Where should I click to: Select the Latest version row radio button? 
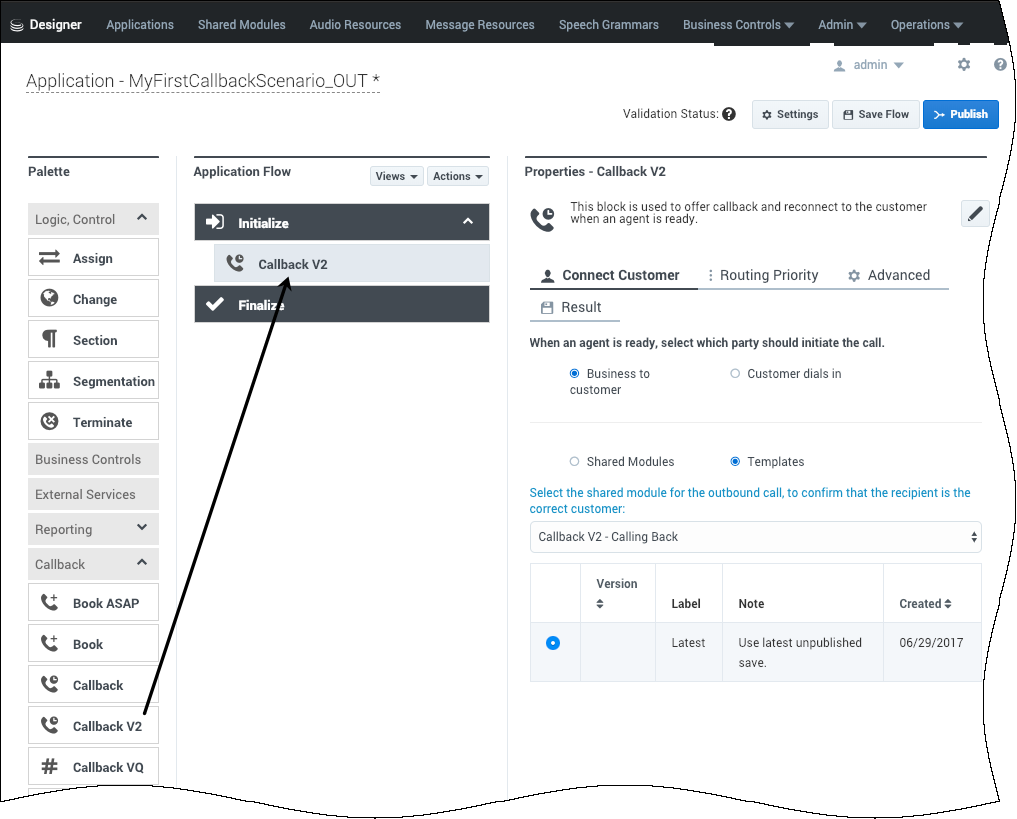[553, 643]
